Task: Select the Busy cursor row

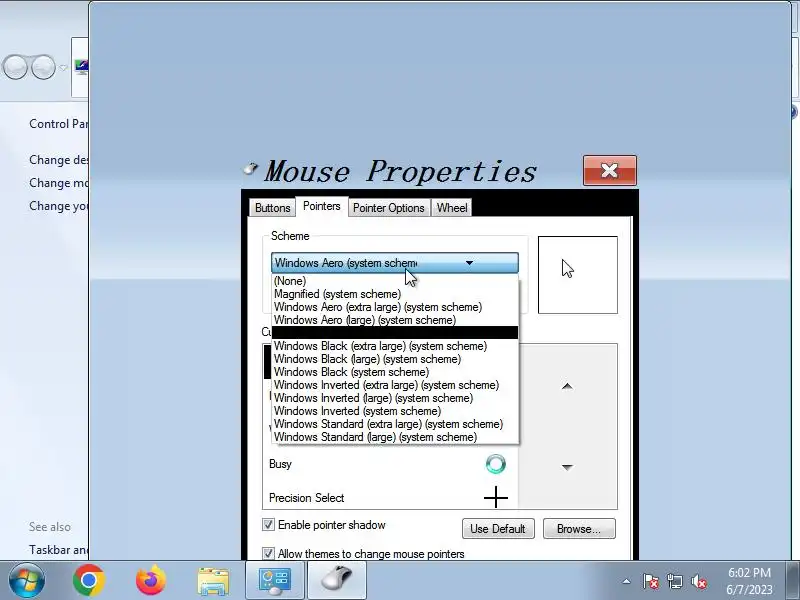Action: [x=390, y=464]
